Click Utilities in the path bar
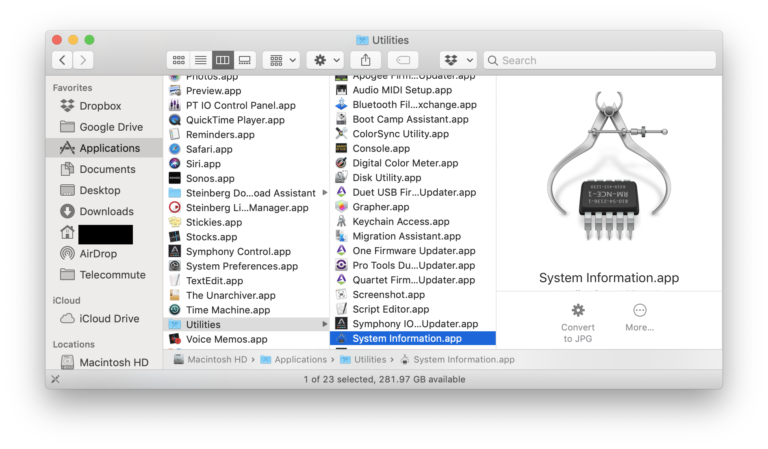 click(x=363, y=359)
